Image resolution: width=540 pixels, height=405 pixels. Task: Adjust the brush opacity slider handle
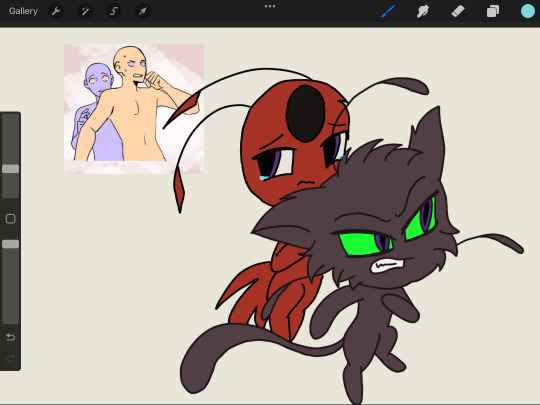pos(11,244)
